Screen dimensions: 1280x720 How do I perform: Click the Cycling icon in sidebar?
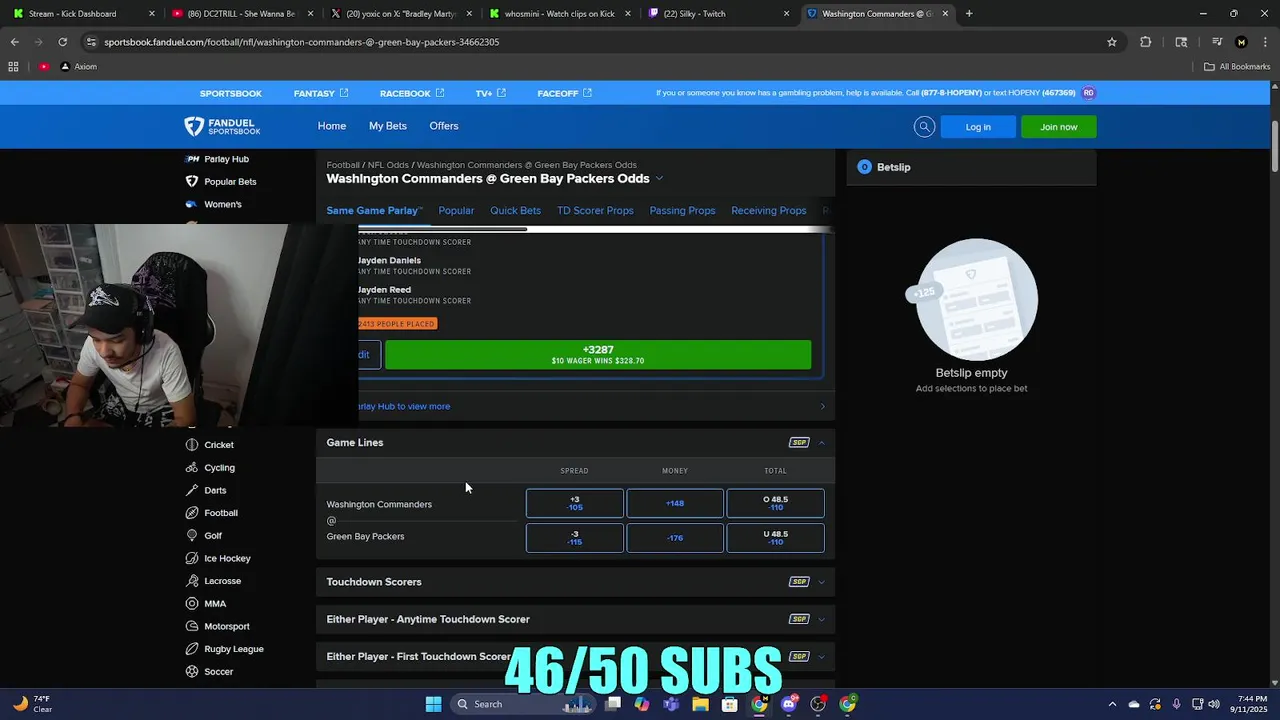click(192, 468)
